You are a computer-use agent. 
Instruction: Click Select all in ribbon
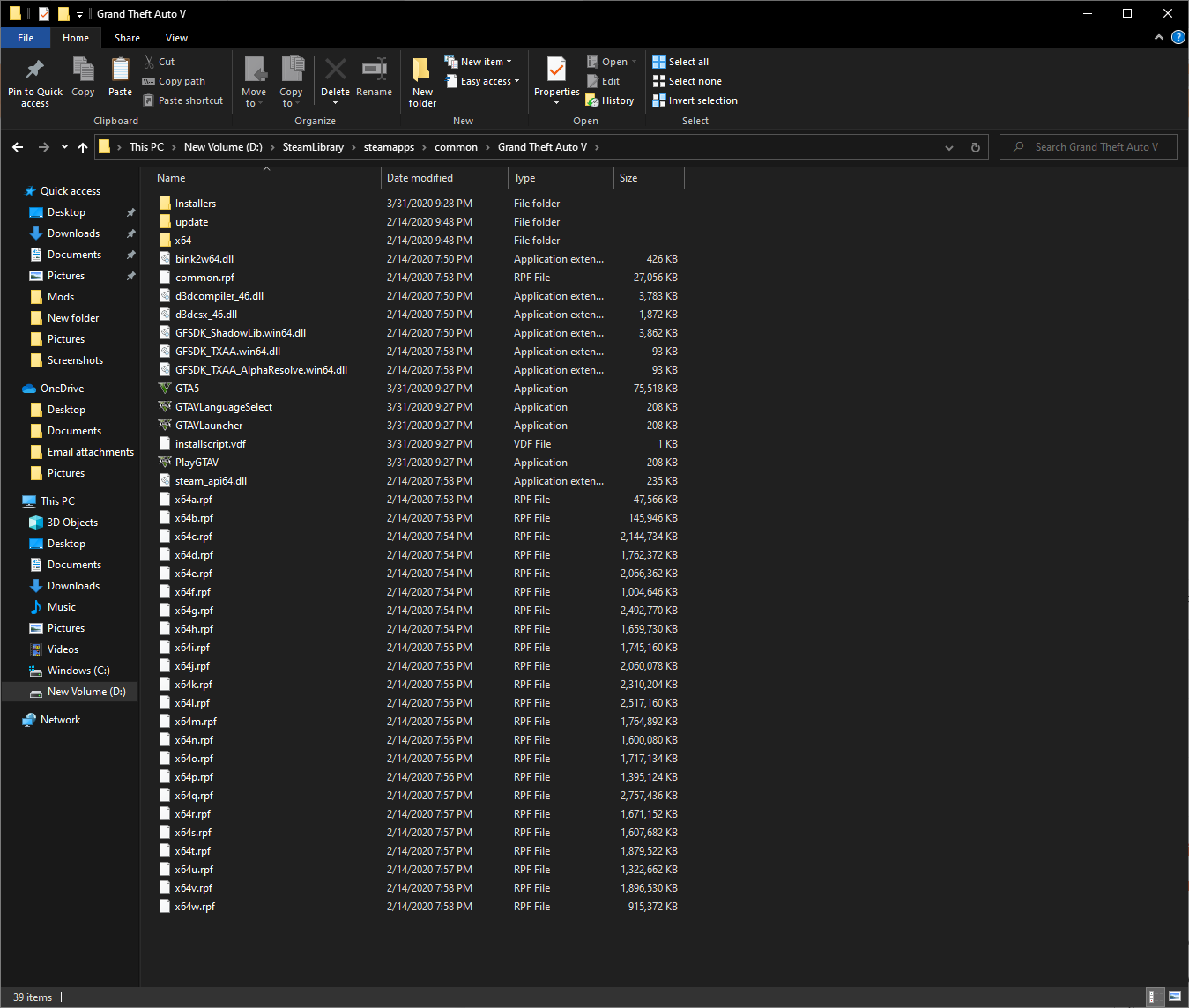[x=680, y=62]
